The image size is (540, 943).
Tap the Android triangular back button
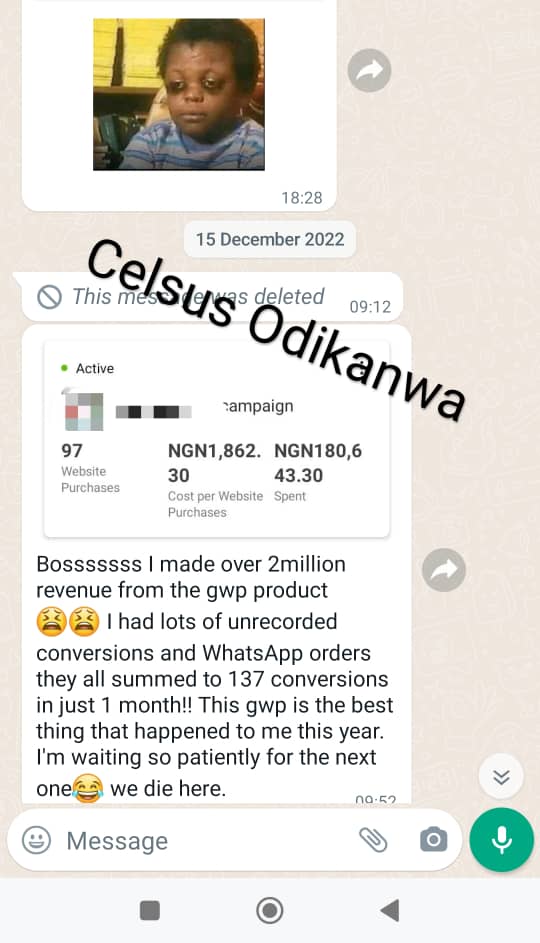pos(390,911)
